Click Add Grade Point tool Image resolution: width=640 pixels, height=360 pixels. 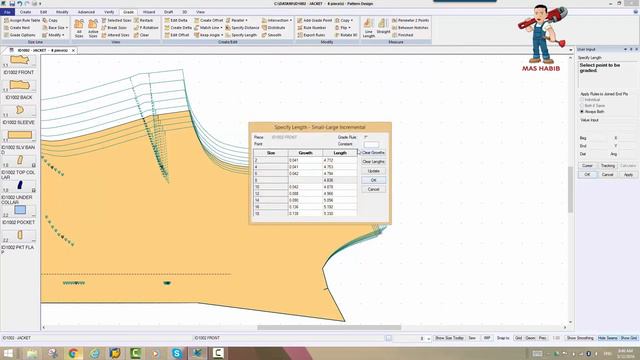pyautogui.click(x=315, y=20)
